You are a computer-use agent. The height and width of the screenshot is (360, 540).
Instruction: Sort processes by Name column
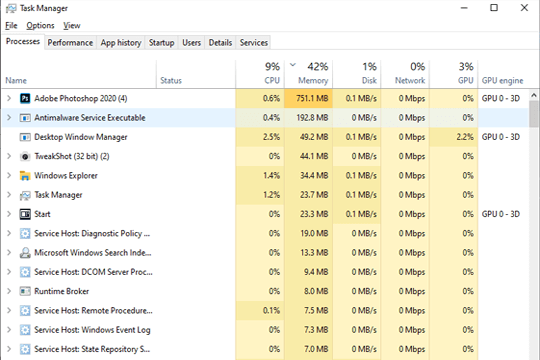click(x=79, y=74)
